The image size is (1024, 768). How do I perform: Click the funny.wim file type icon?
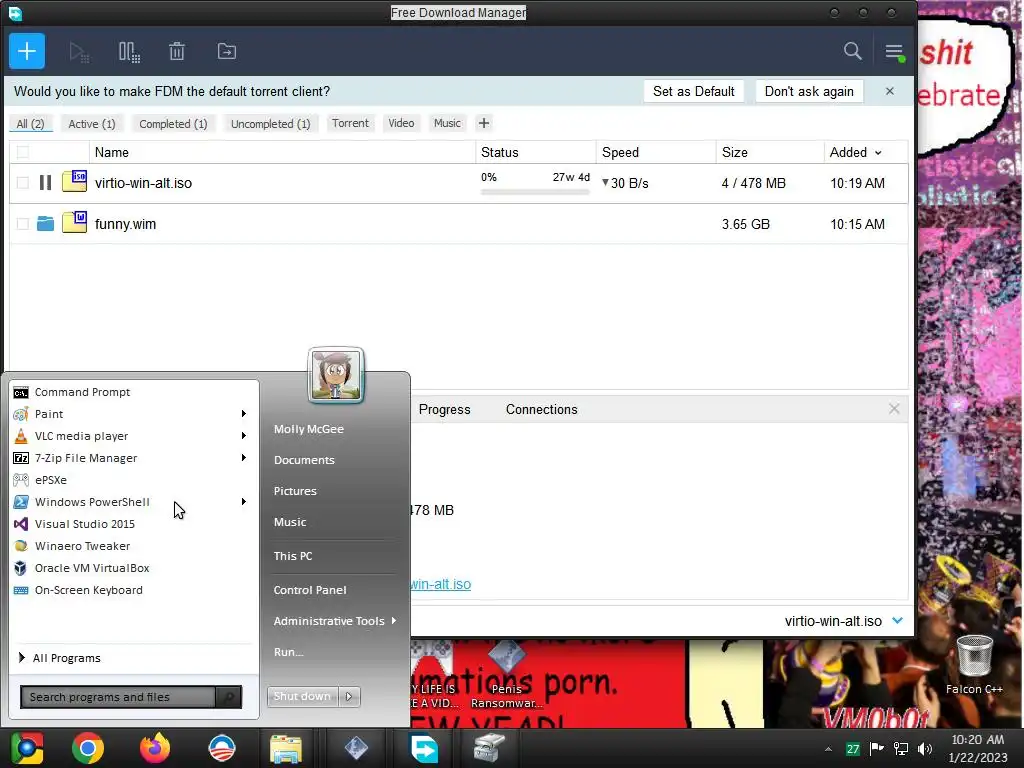pyautogui.click(x=74, y=222)
